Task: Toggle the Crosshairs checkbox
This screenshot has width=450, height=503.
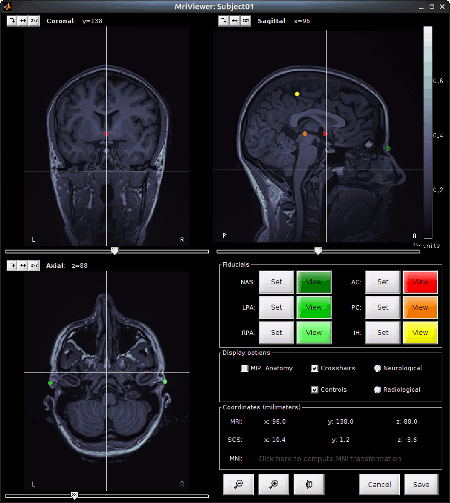Action: pyautogui.click(x=314, y=368)
